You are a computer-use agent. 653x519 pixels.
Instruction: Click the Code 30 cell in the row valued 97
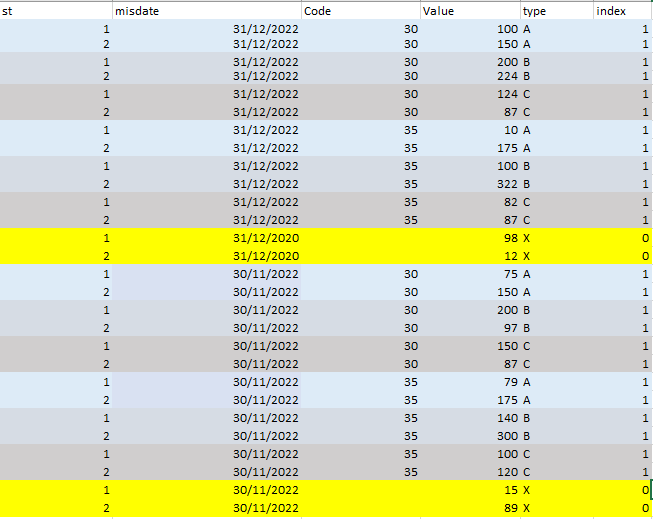pos(361,328)
